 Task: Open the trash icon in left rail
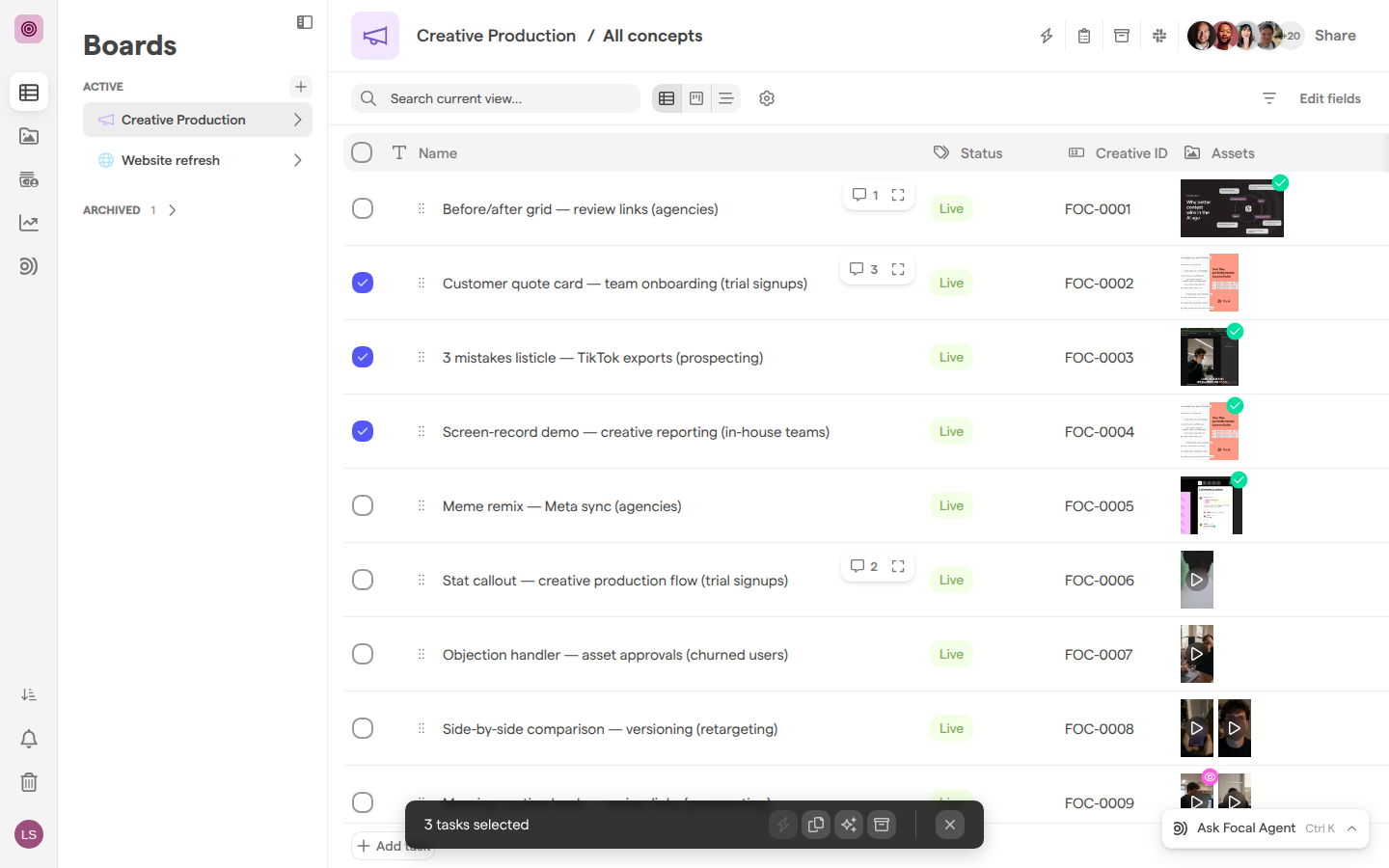pos(29,782)
